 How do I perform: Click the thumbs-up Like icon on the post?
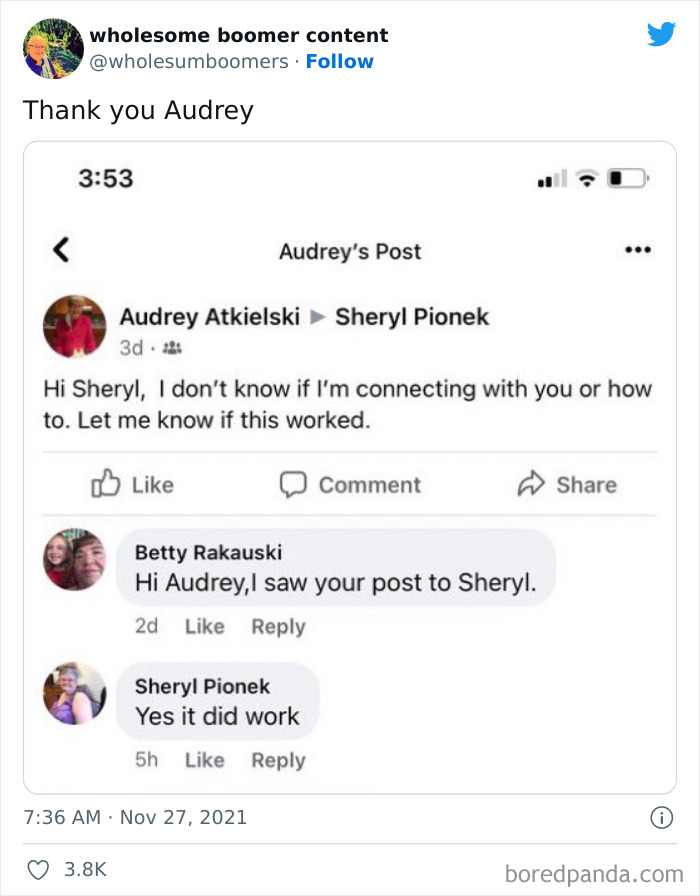(x=105, y=485)
